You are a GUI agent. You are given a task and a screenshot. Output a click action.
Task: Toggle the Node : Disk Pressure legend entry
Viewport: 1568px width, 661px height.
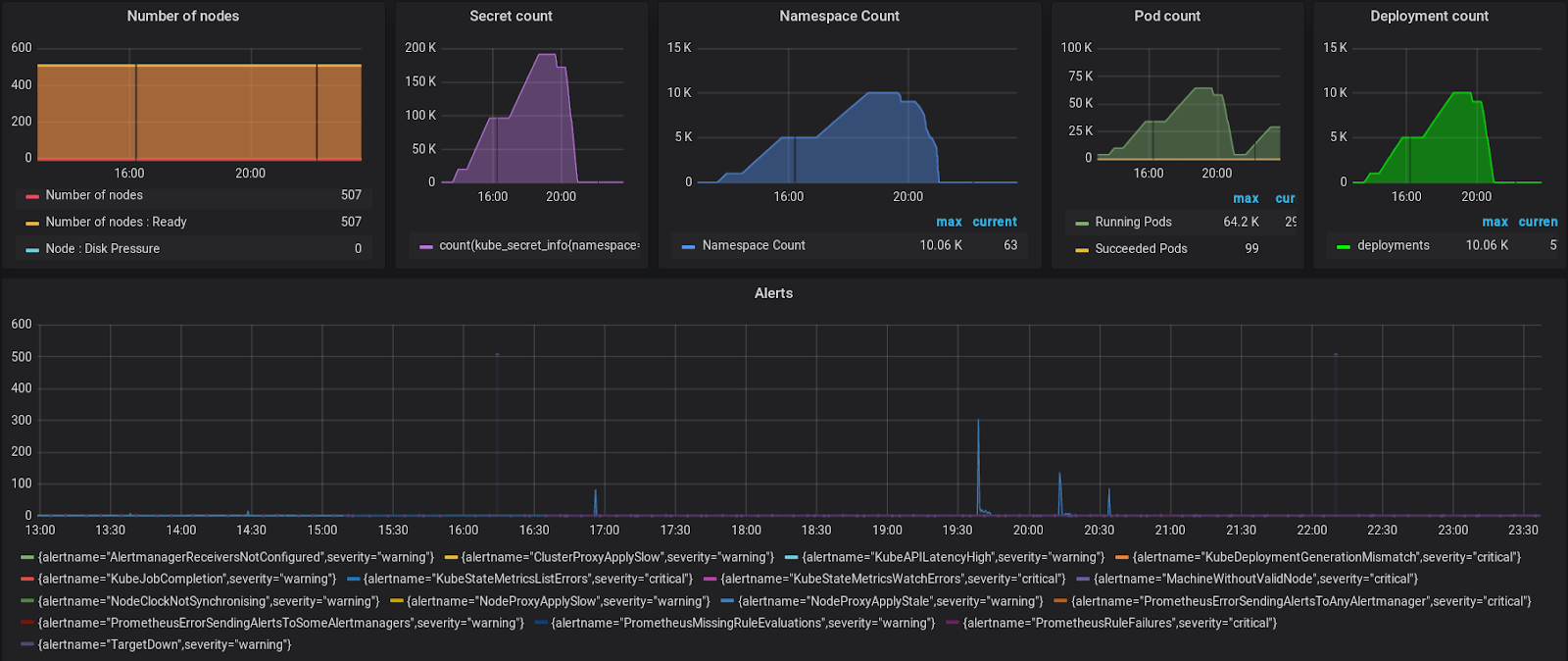pos(102,248)
